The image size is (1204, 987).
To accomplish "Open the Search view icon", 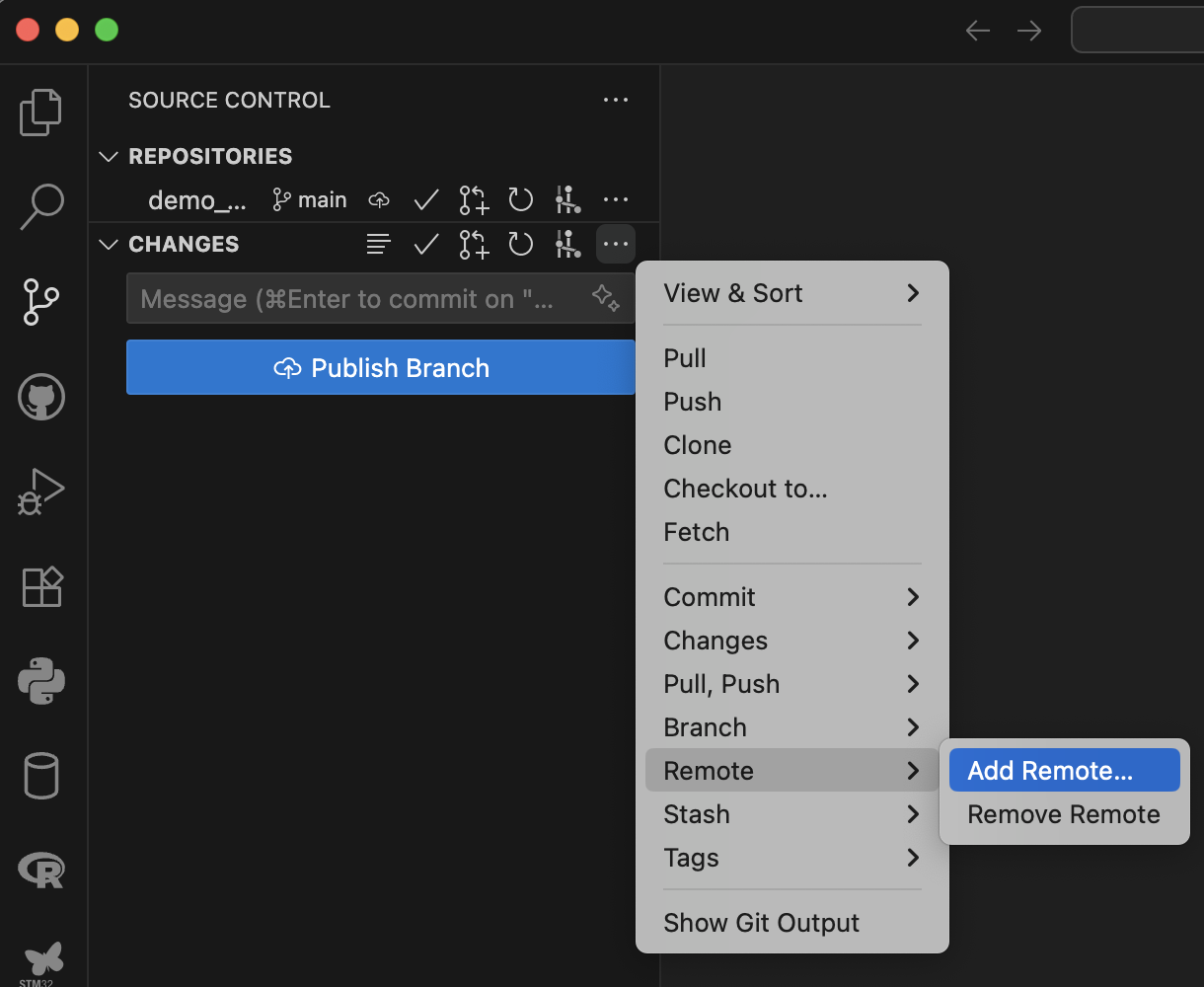I will click(x=40, y=205).
